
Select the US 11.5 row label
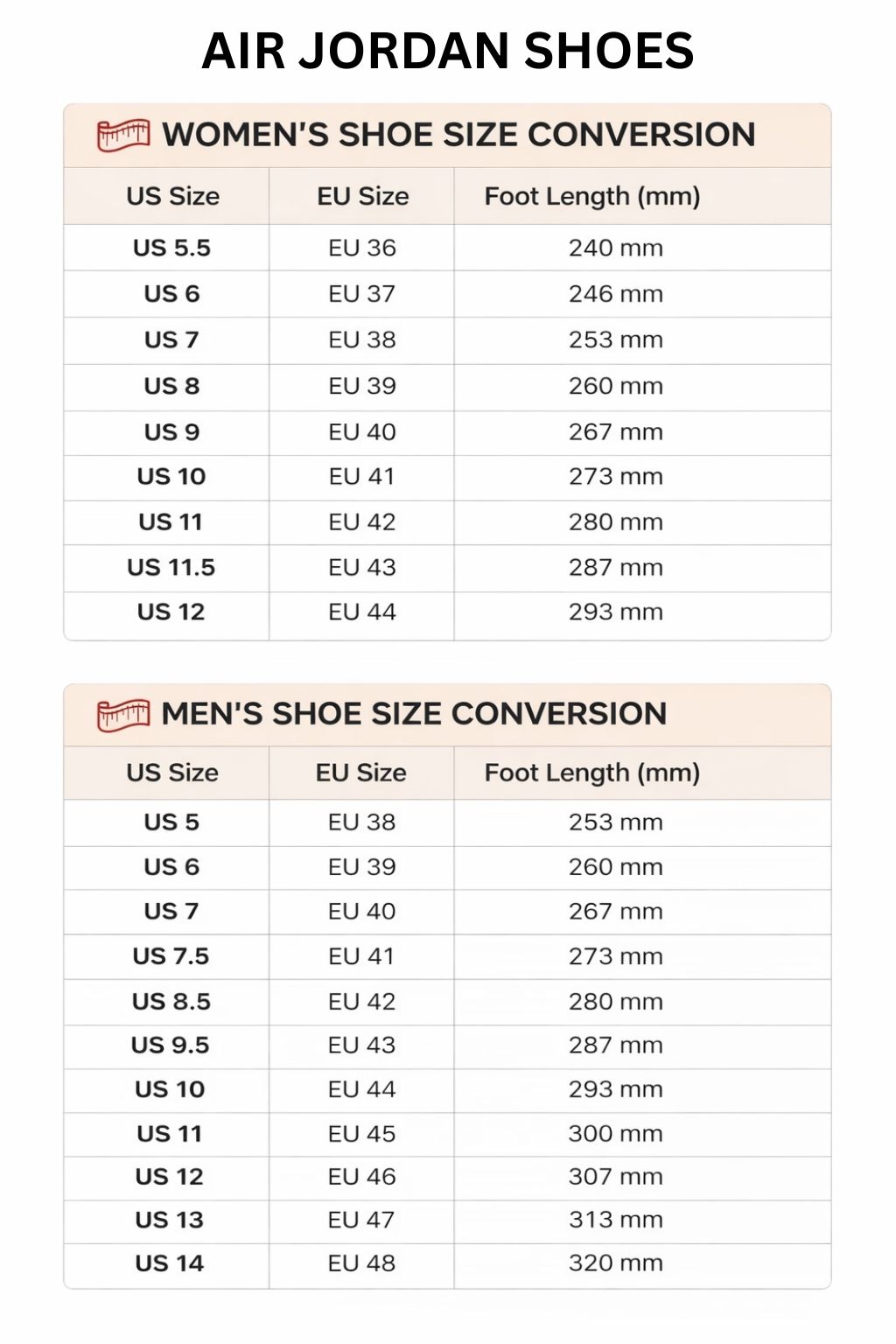coord(171,567)
